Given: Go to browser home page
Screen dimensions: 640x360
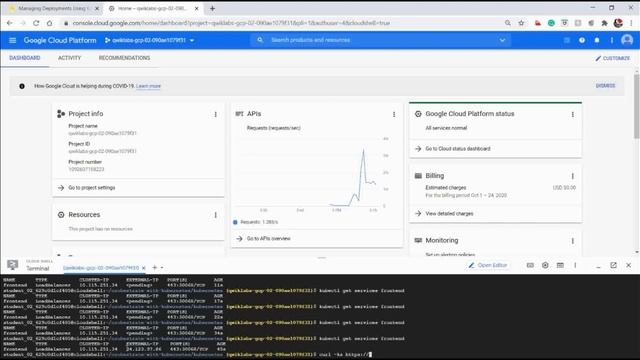Looking at the screenshot, I should (49, 23).
